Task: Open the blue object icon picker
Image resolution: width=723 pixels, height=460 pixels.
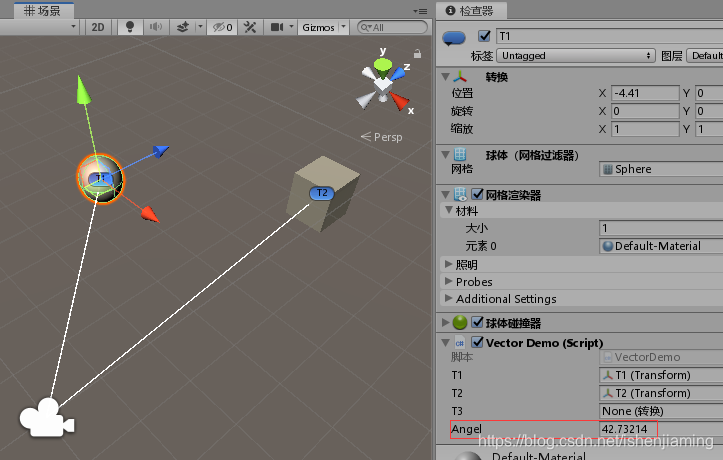Action: pos(454,38)
